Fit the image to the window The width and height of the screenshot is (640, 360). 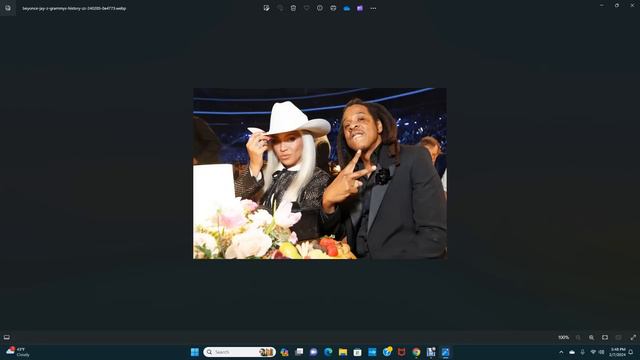605,338
